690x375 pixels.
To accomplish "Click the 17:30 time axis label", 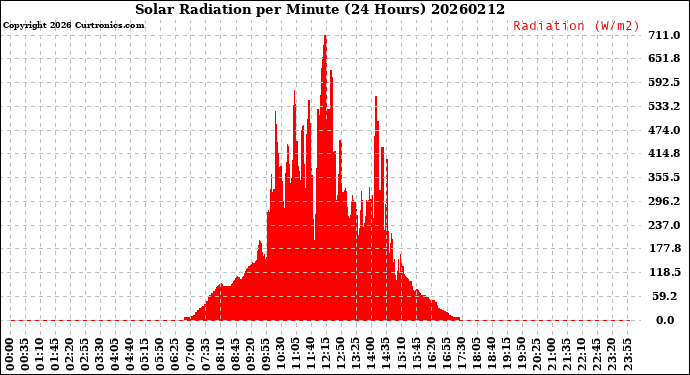I will point(461,355).
